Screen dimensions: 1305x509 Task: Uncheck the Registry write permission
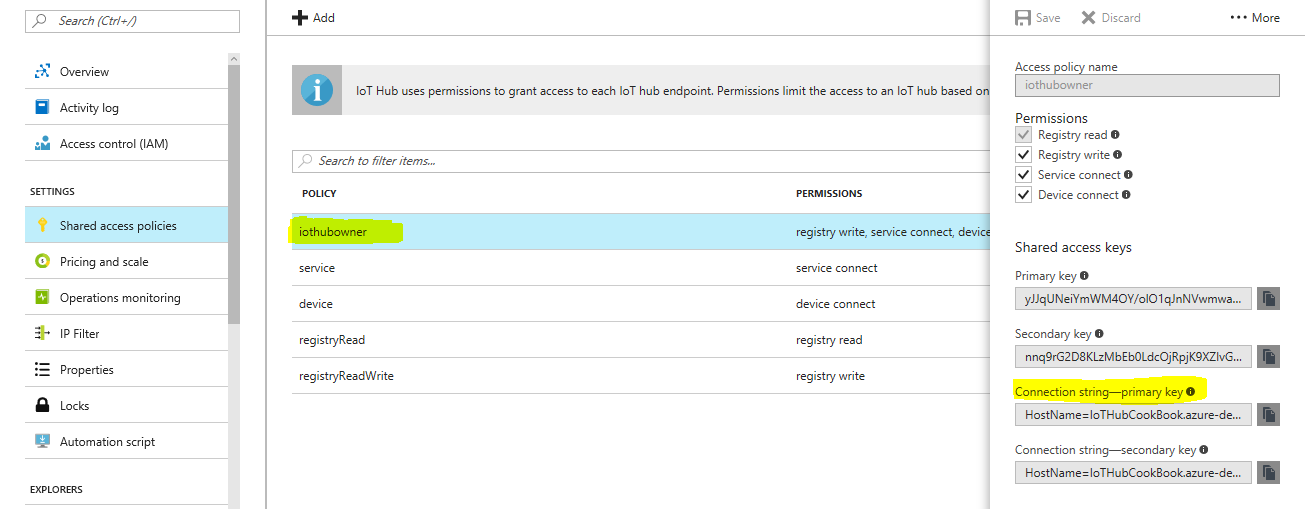point(1023,155)
